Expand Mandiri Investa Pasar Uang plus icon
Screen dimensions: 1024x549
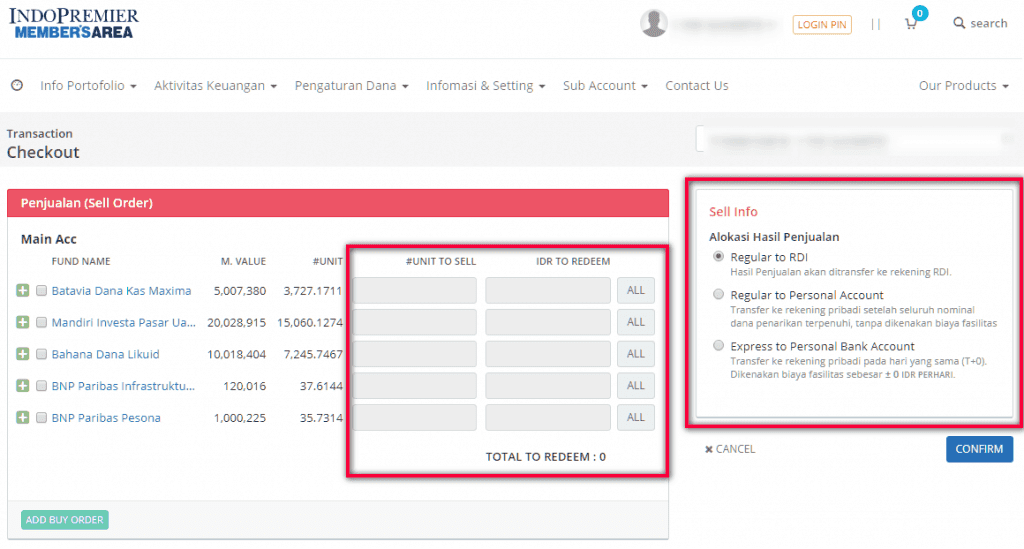pyautogui.click(x=23, y=323)
